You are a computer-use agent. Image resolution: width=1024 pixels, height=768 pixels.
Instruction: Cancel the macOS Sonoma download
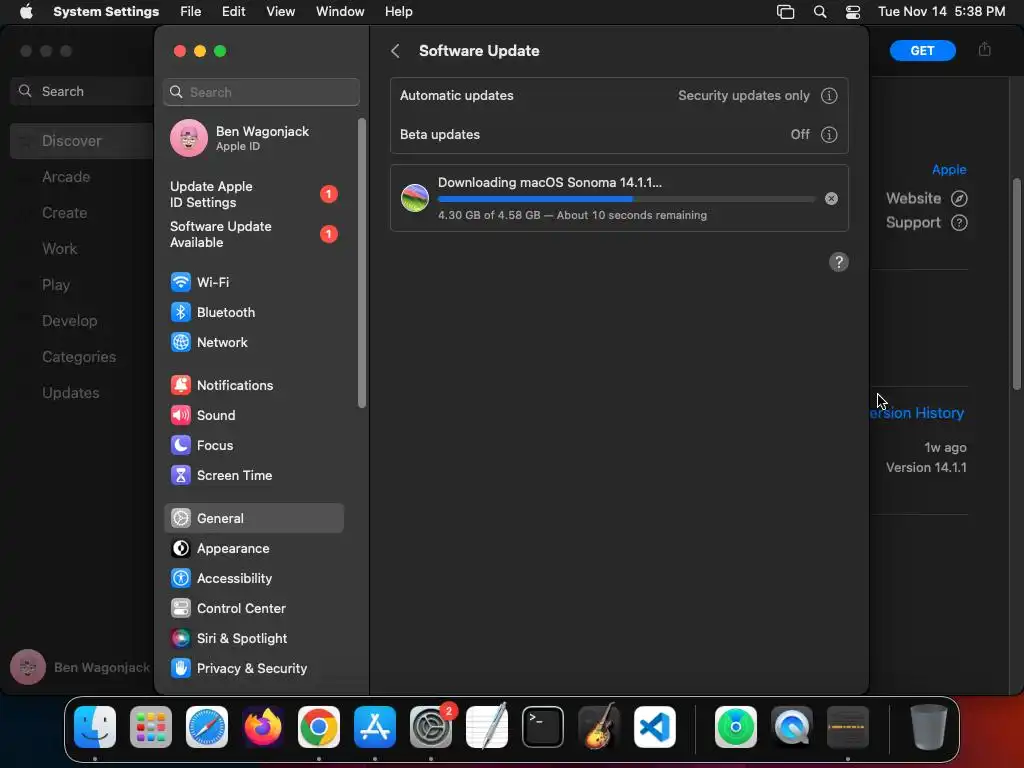click(831, 199)
